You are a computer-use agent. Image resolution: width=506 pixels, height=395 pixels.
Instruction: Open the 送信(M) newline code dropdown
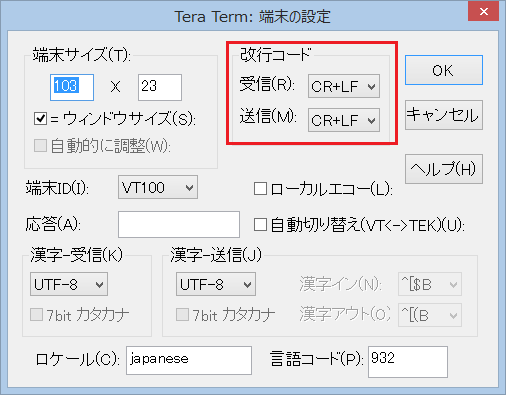click(x=344, y=120)
